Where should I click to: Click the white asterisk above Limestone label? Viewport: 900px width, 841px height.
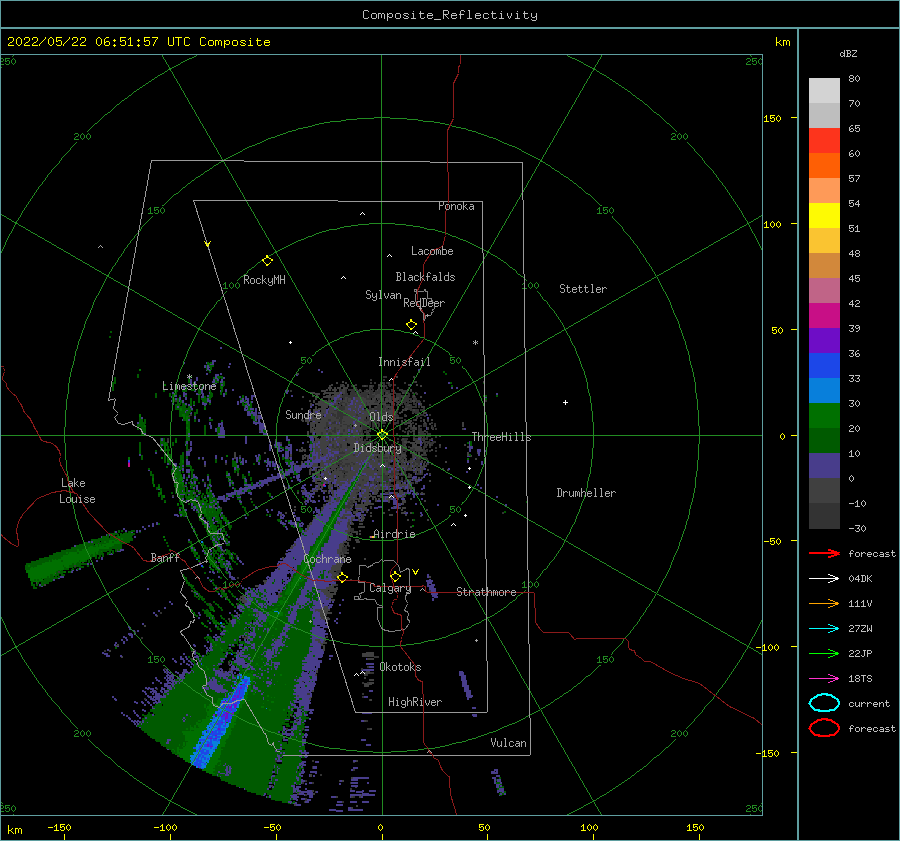(x=189, y=377)
